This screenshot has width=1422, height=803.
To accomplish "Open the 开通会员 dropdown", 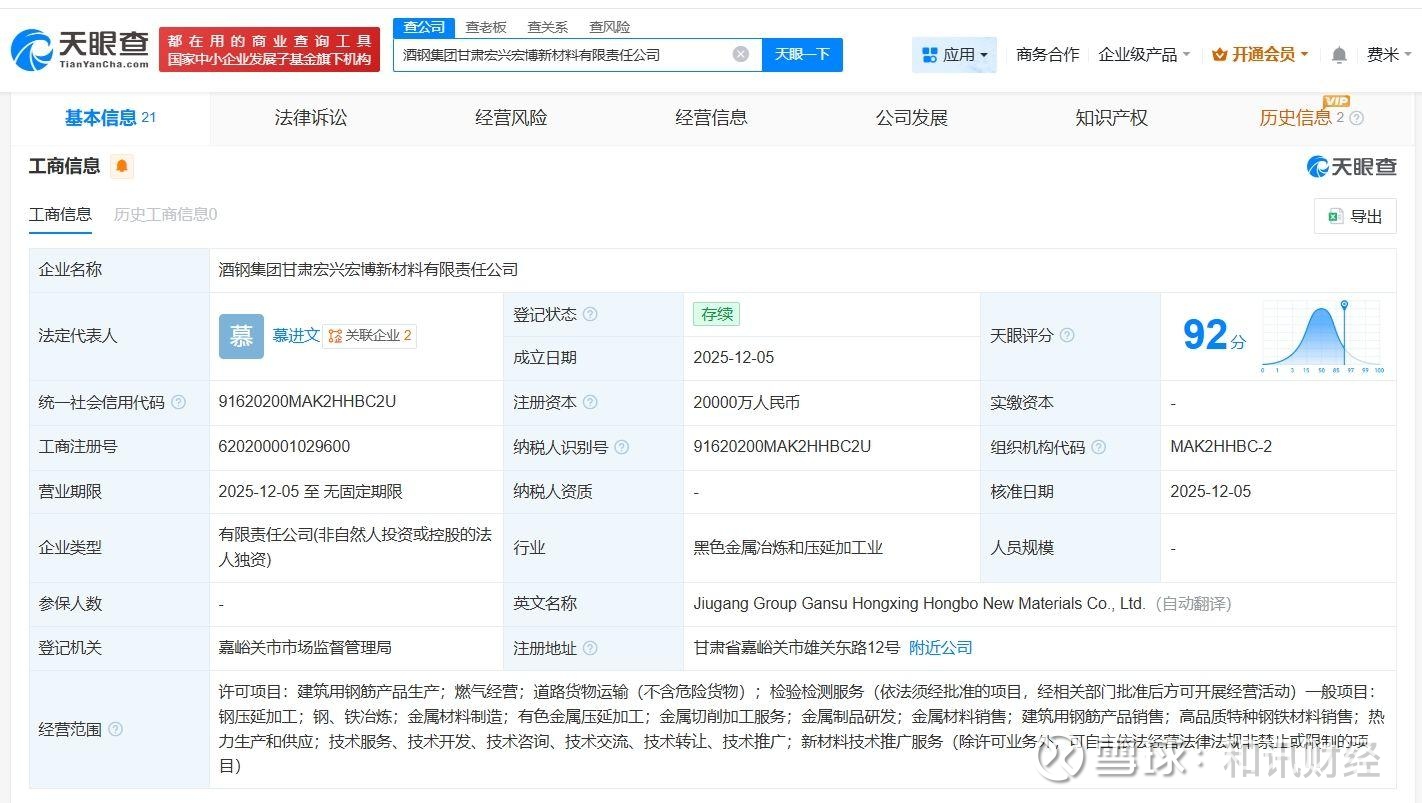I will click(x=1260, y=55).
